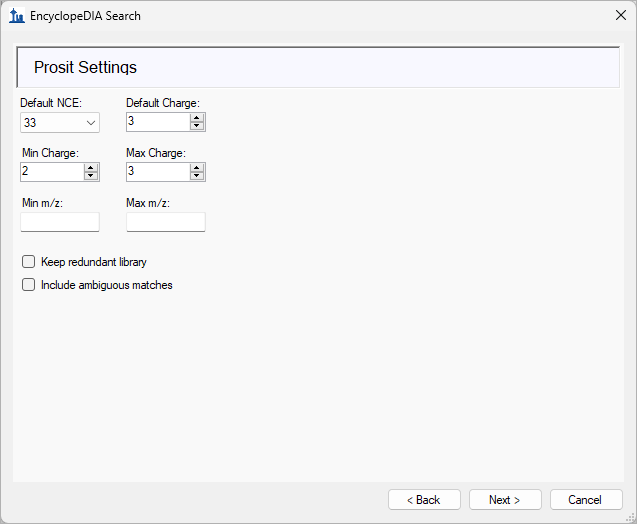Go back with the Back button
637x524 pixels.
(424, 500)
